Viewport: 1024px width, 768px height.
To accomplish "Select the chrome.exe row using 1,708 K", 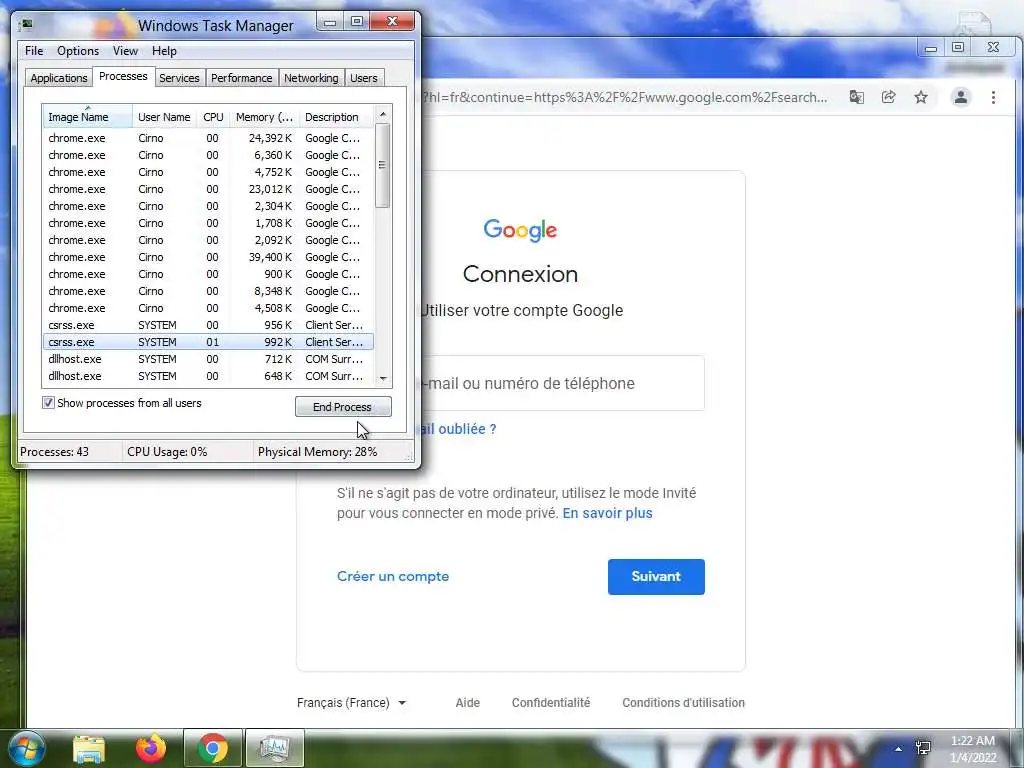I will (208, 223).
